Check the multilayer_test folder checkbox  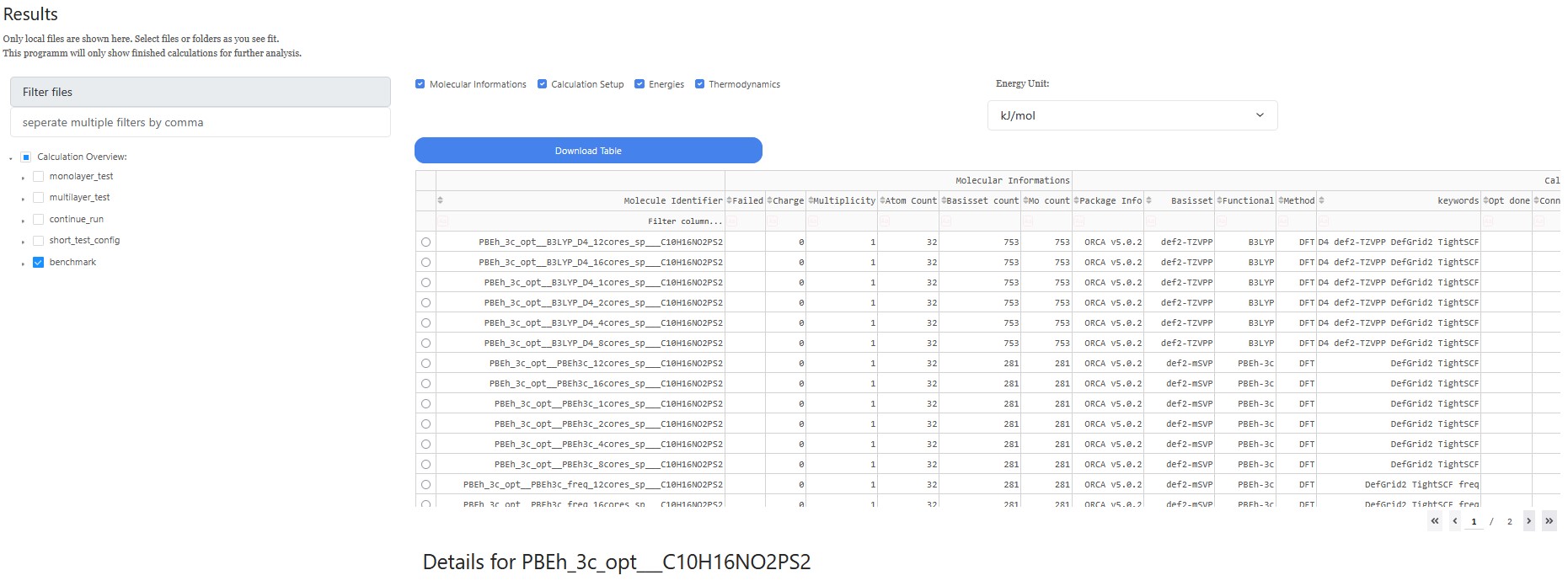[x=38, y=197]
